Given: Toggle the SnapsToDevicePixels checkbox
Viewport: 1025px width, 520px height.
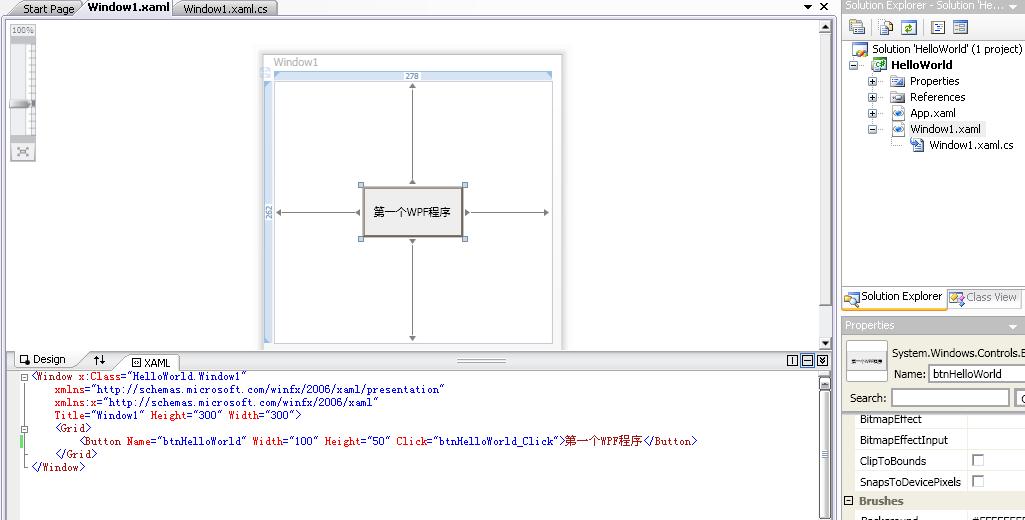Looking at the screenshot, I should click(978, 482).
